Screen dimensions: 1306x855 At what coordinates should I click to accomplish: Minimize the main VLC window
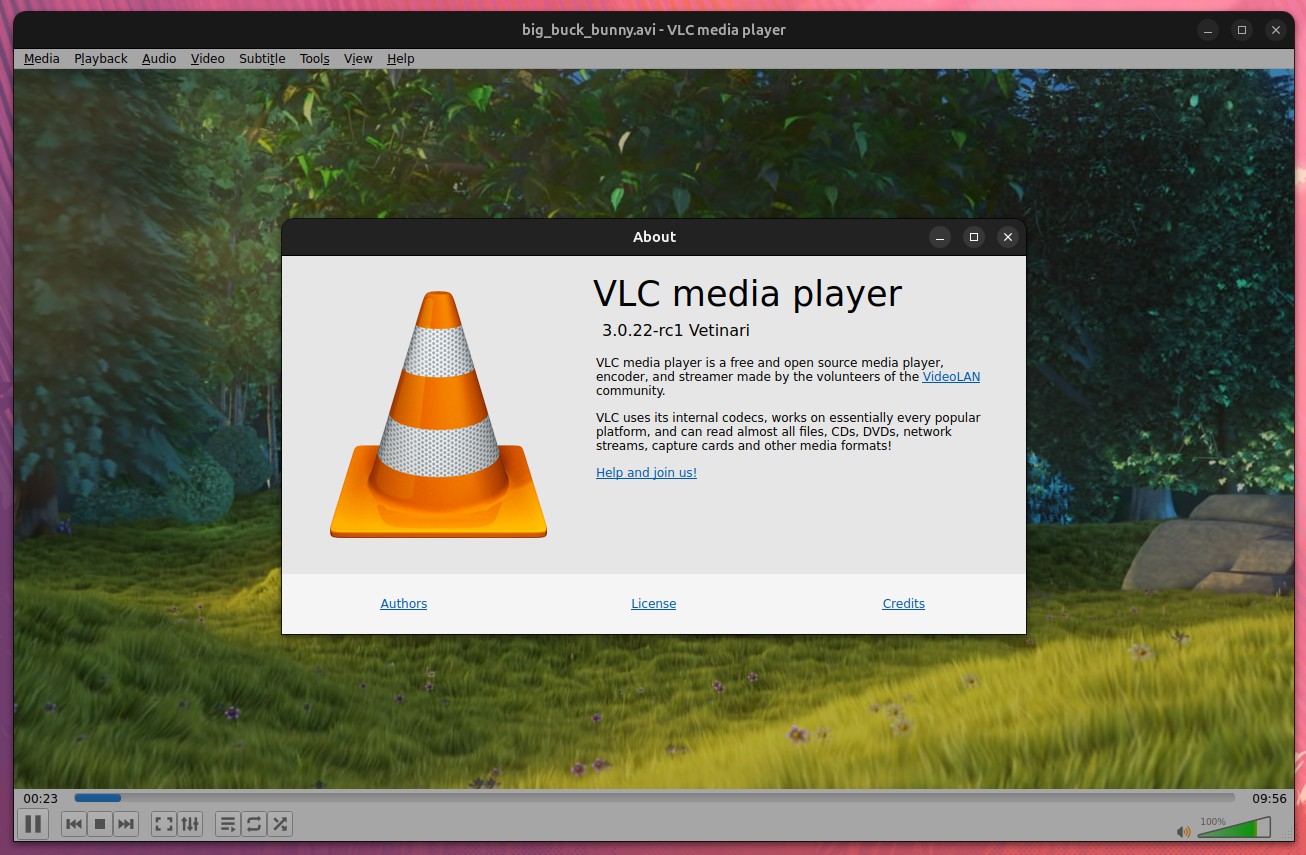click(x=1207, y=30)
